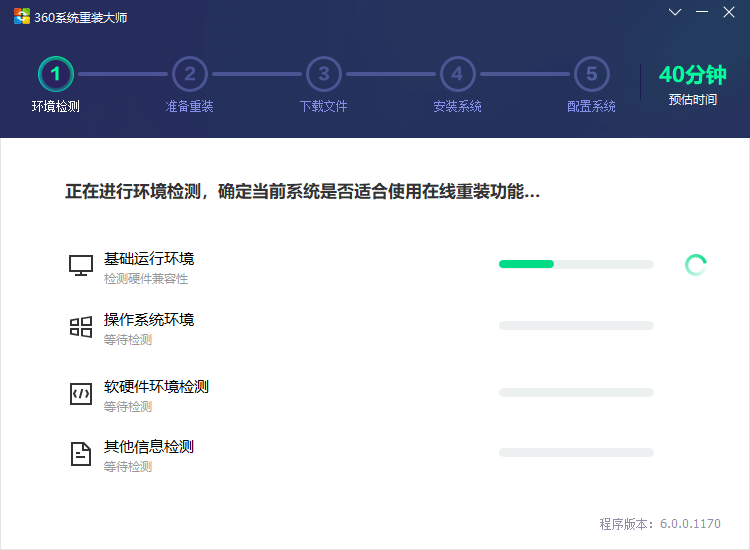750x550 pixels.
Task: Click the 其他信息检测 progress bar
Action: tap(576, 452)
